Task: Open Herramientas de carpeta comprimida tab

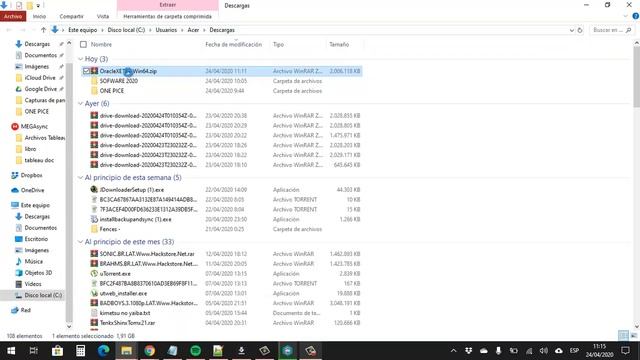Action: tap(167, 16)
